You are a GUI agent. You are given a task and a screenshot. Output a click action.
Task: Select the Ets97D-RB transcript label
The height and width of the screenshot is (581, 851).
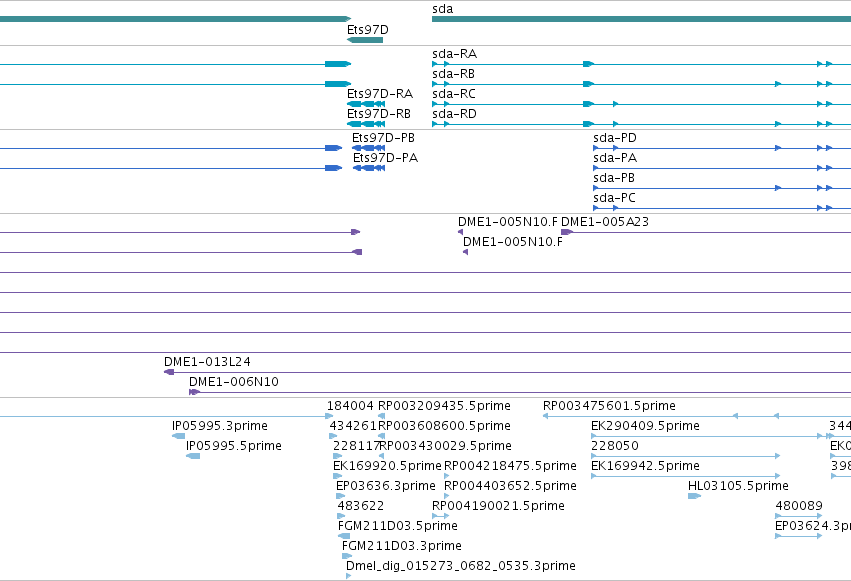point(379,114)
